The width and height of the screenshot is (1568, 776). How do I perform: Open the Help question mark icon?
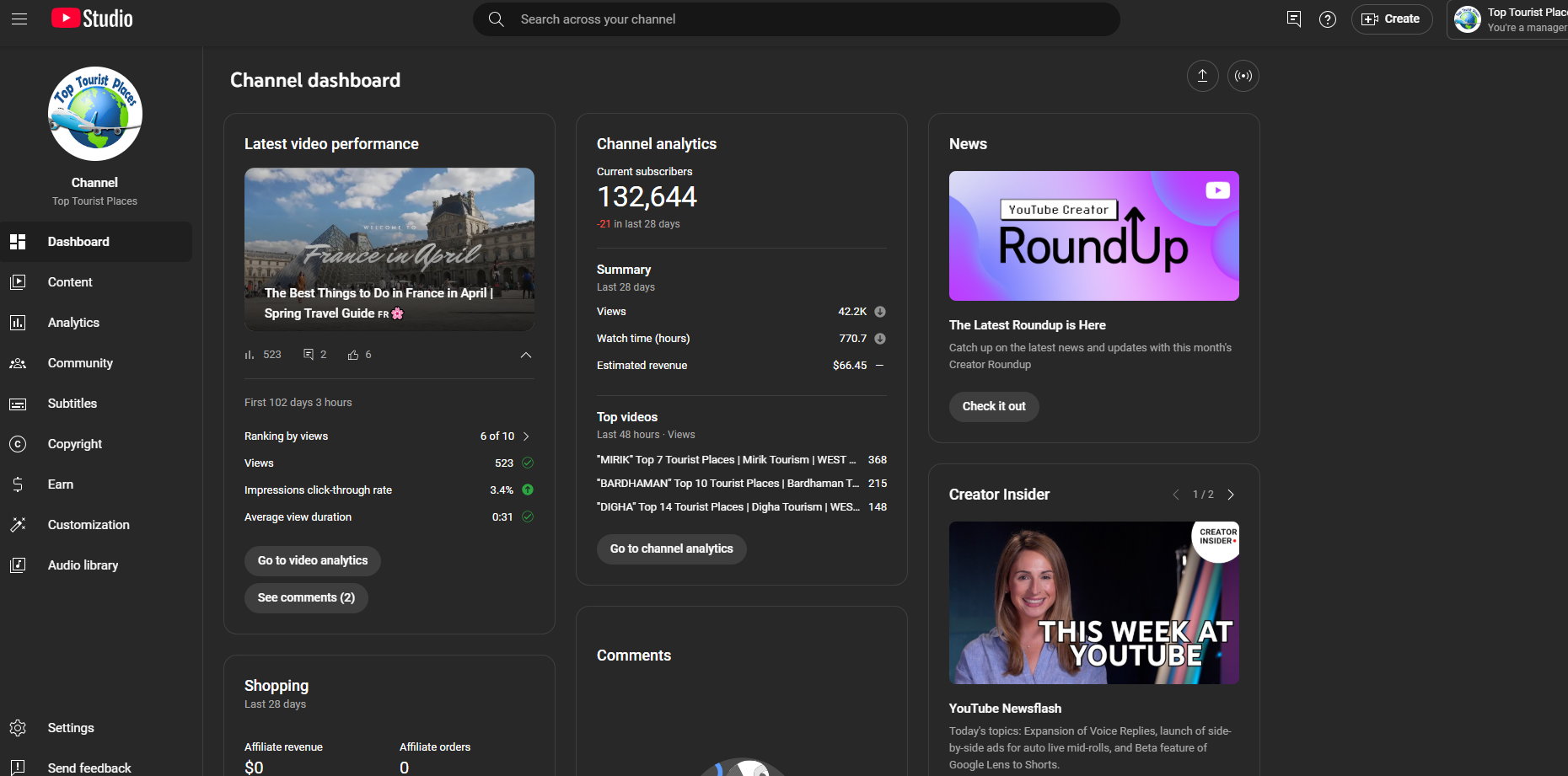point(1328,19)
